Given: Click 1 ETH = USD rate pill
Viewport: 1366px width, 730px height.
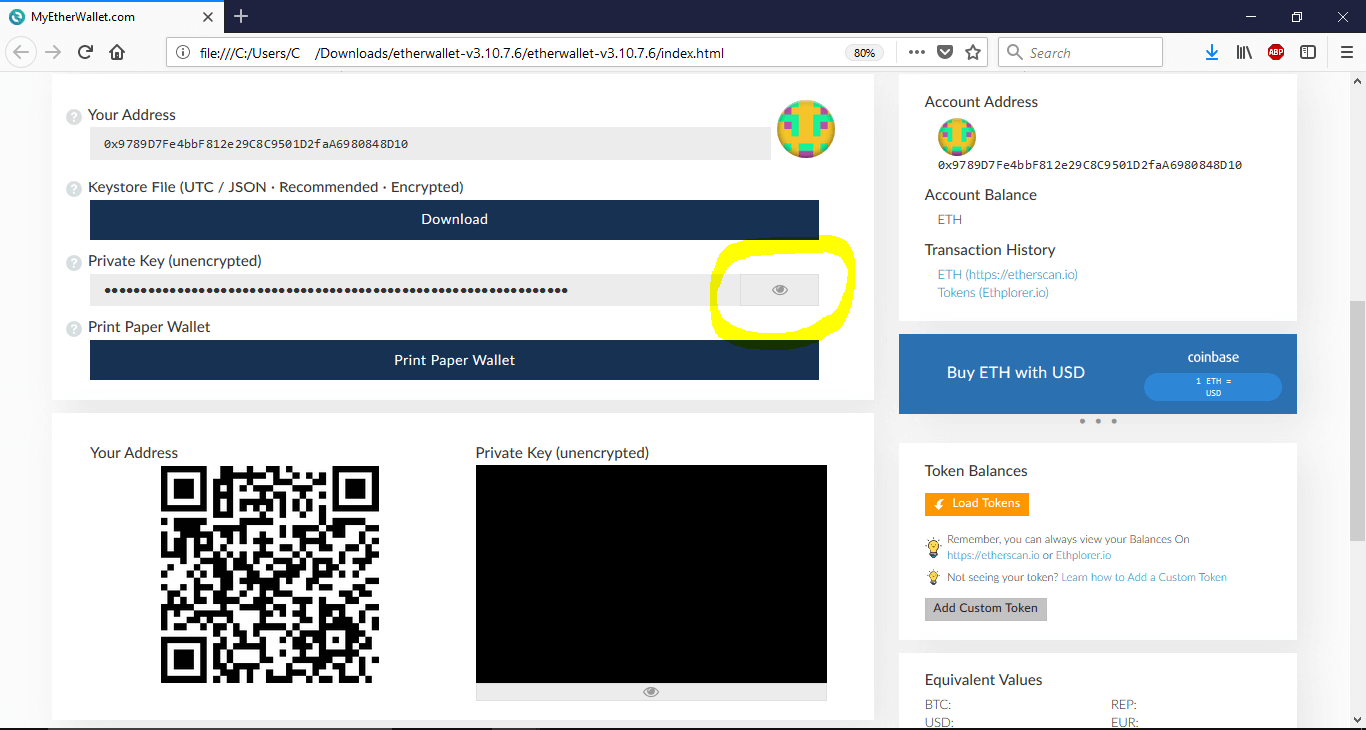Looking at the screenshot, I should coord(1213,387).
